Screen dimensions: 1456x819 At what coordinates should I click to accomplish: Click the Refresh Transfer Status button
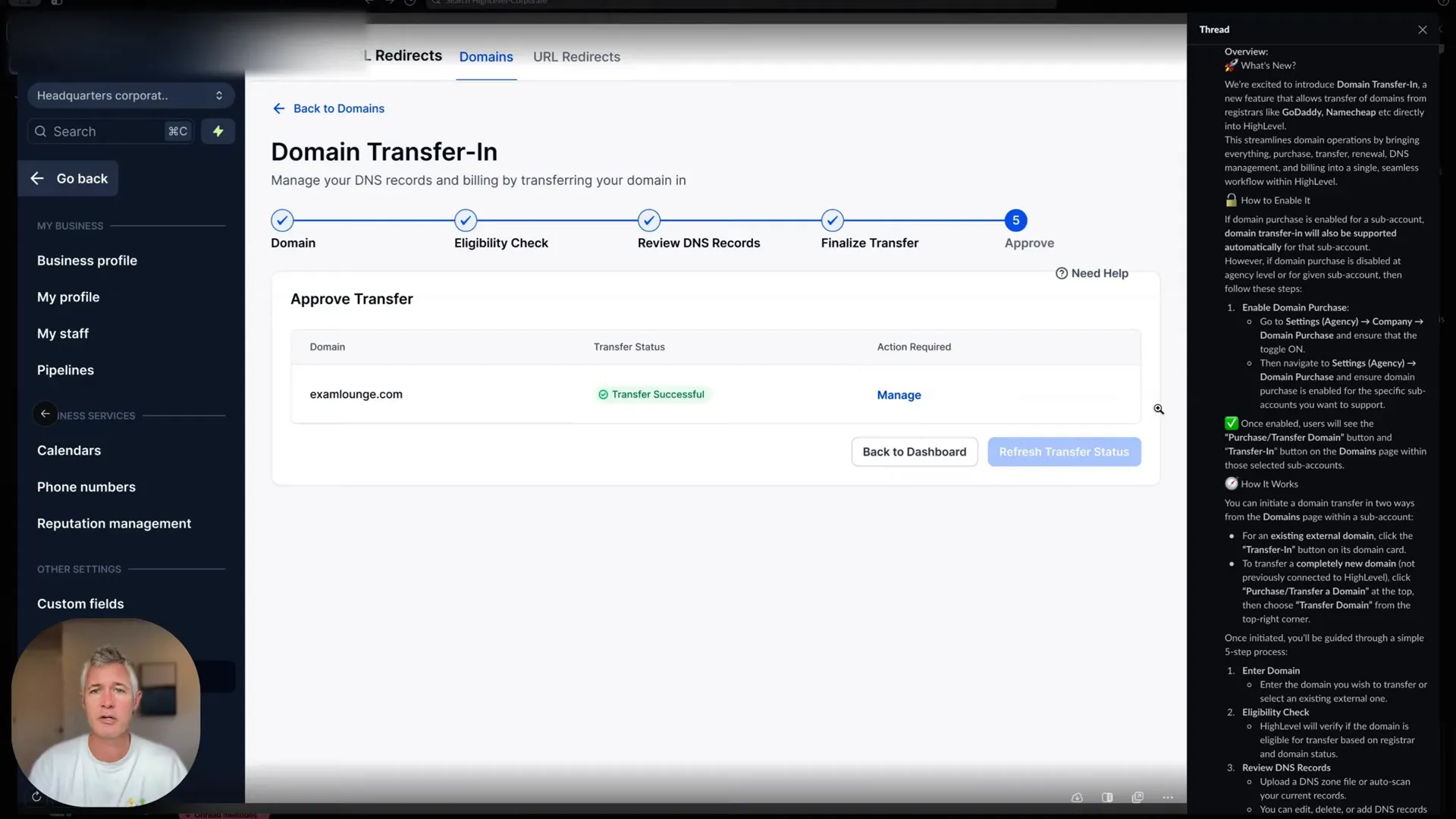pyautogui.click(x=1064, y=452)
